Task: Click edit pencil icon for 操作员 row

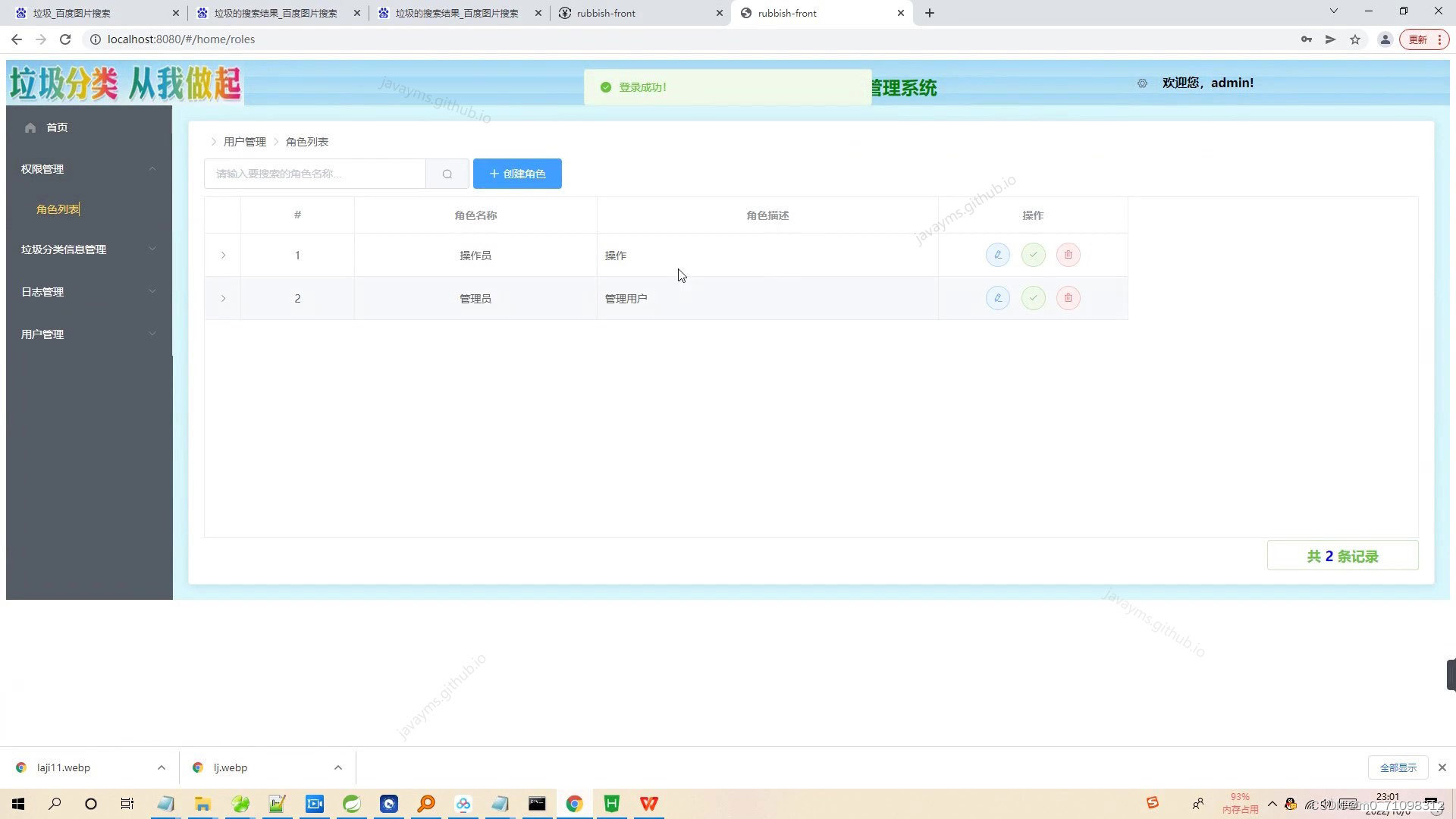Action: pos(997,255)
